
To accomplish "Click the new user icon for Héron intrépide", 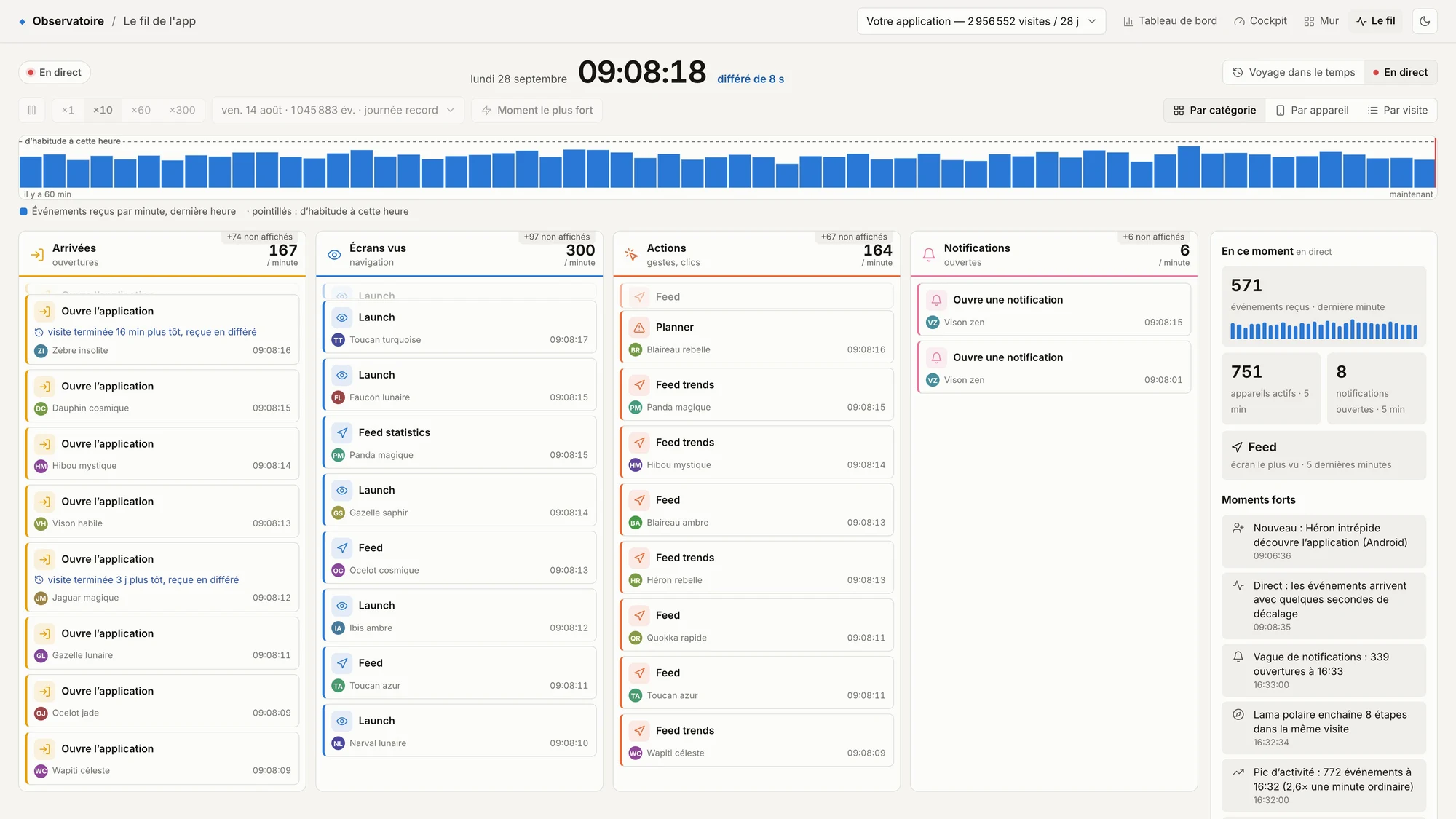I will (1238, 529).
